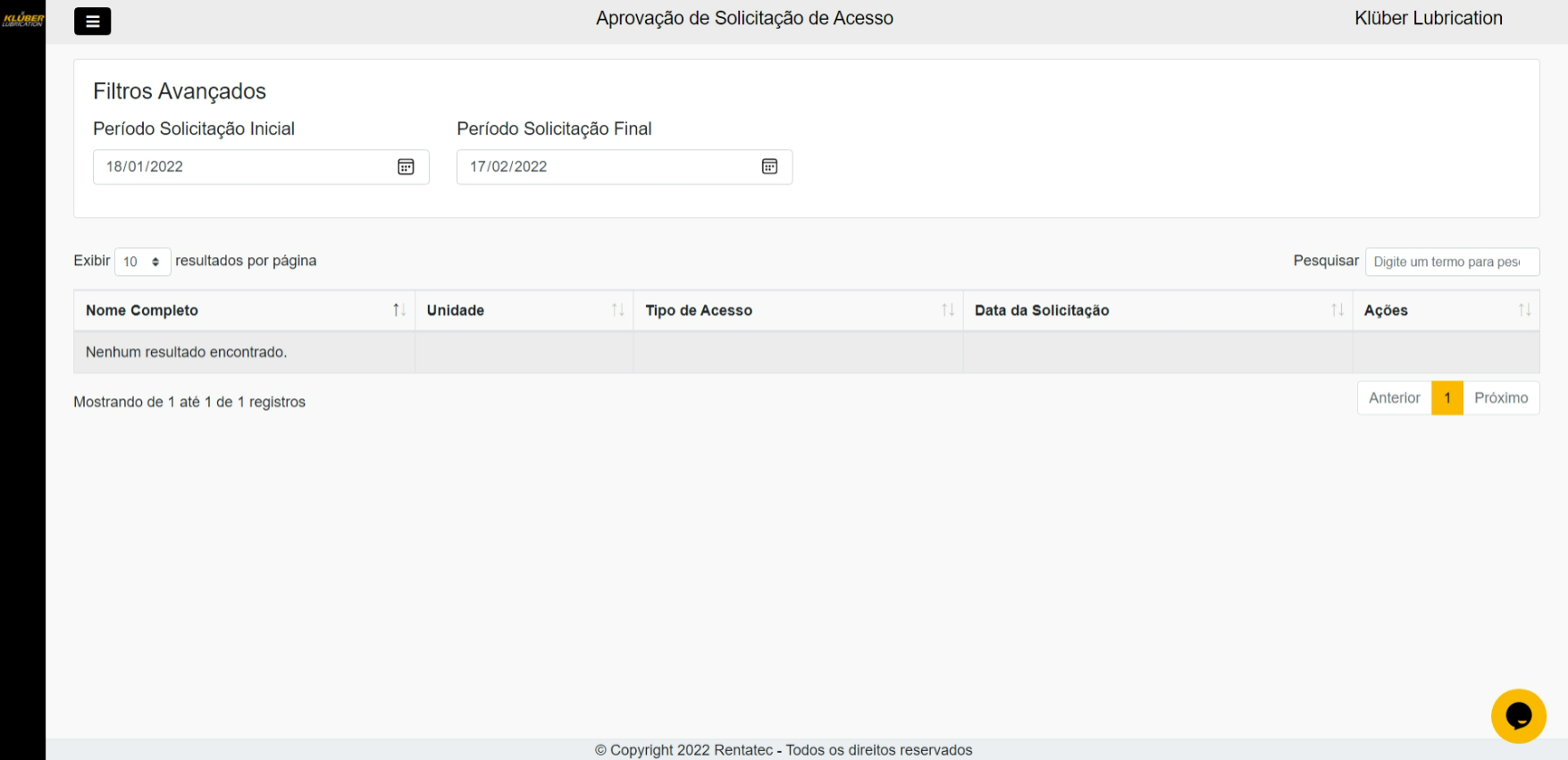Sort by Data da Solicitação arrow icon

click(1337, 310)
